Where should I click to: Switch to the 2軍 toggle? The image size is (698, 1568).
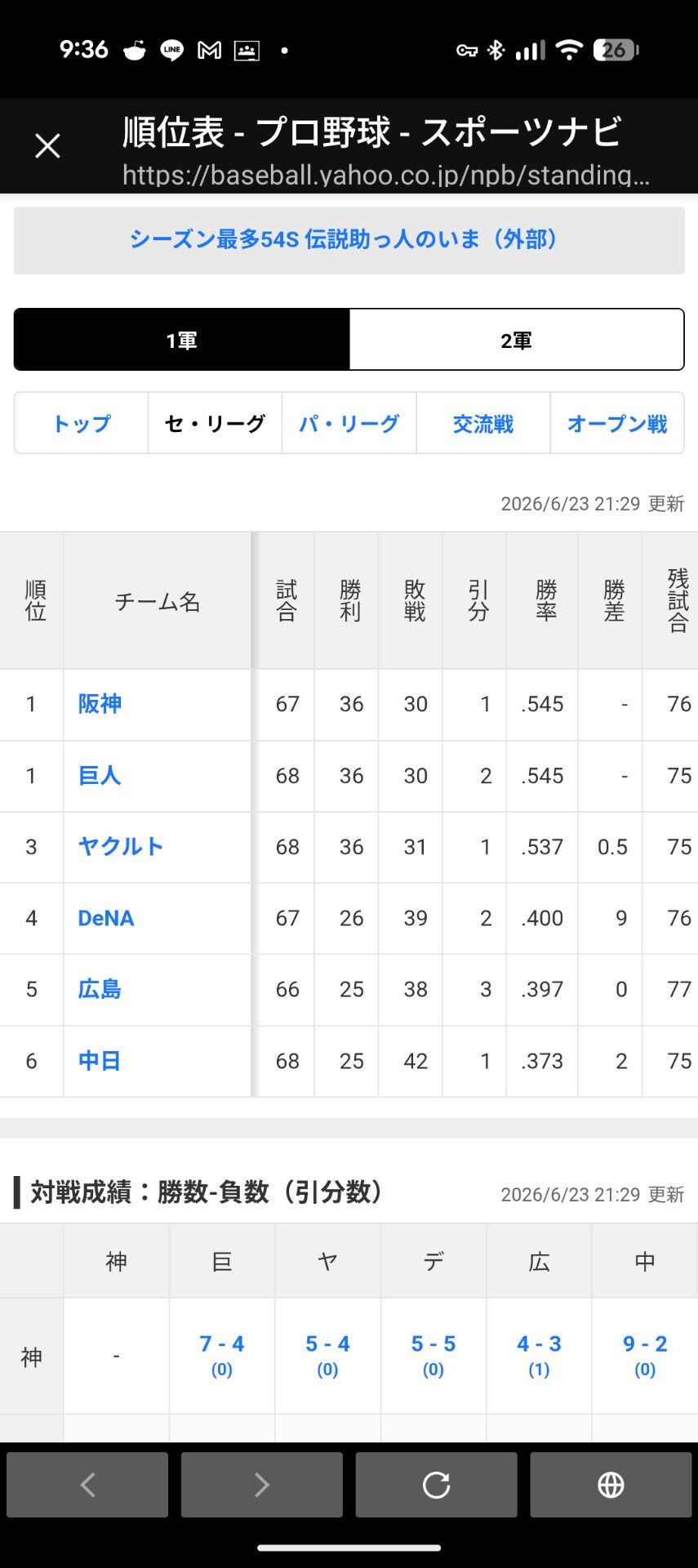[517, 340]
